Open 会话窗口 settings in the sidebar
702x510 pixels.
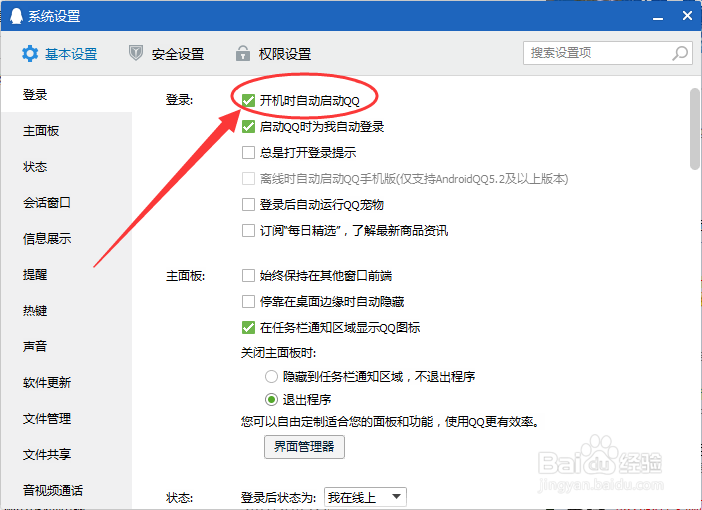[66, 202]
